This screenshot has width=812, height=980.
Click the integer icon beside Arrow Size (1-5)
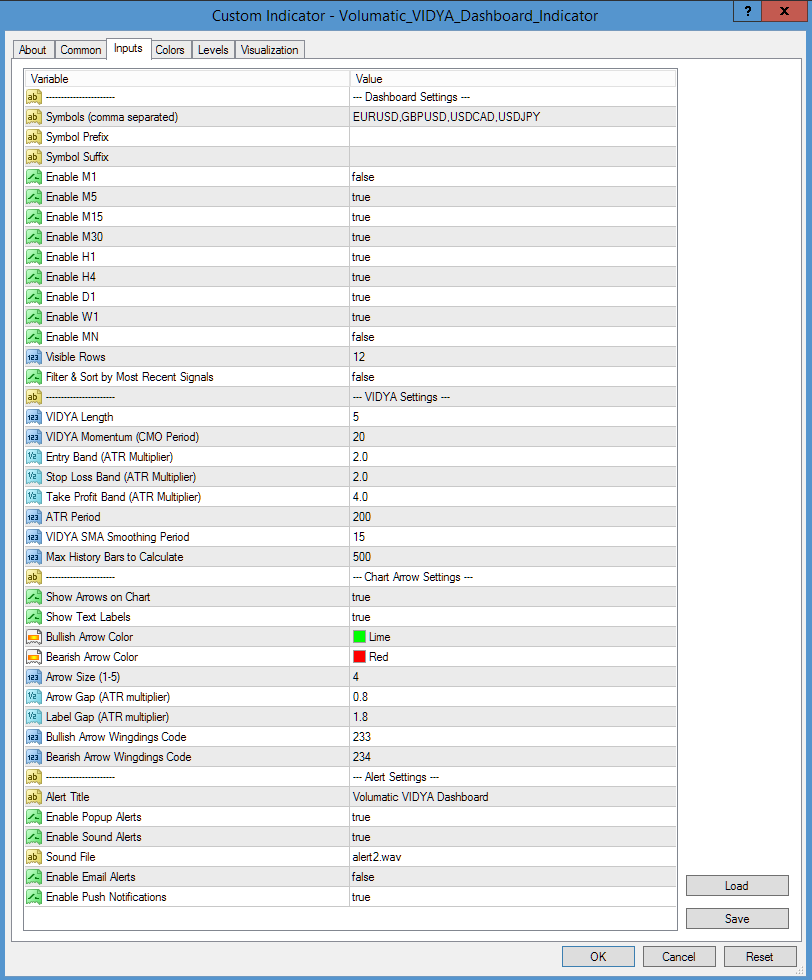(x=34, y=677)
